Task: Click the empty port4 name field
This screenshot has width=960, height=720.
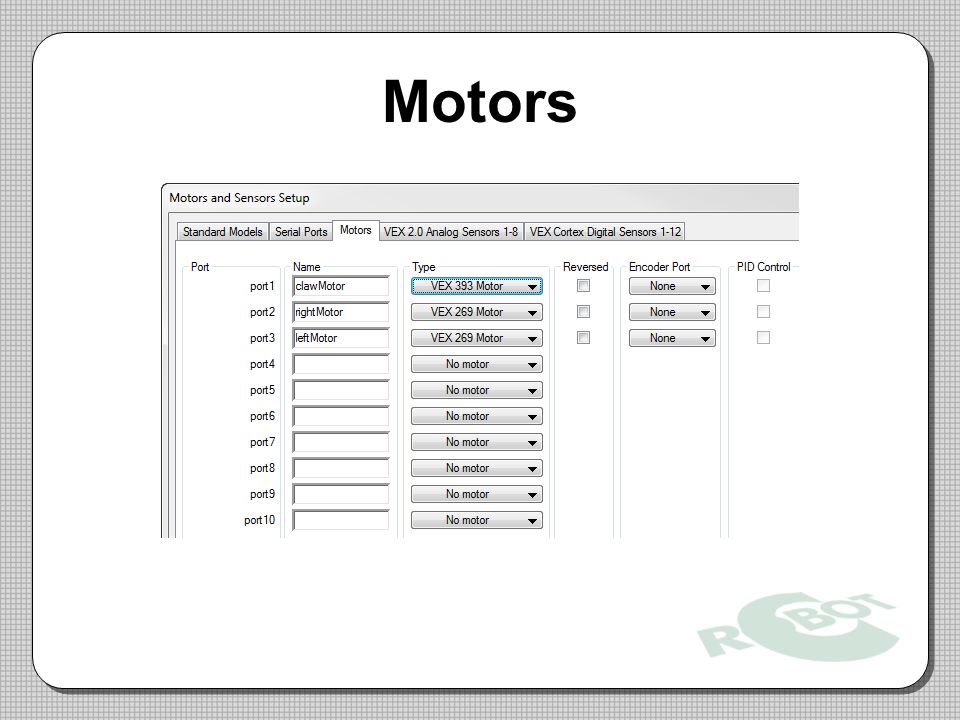Action: coord(341,364)
